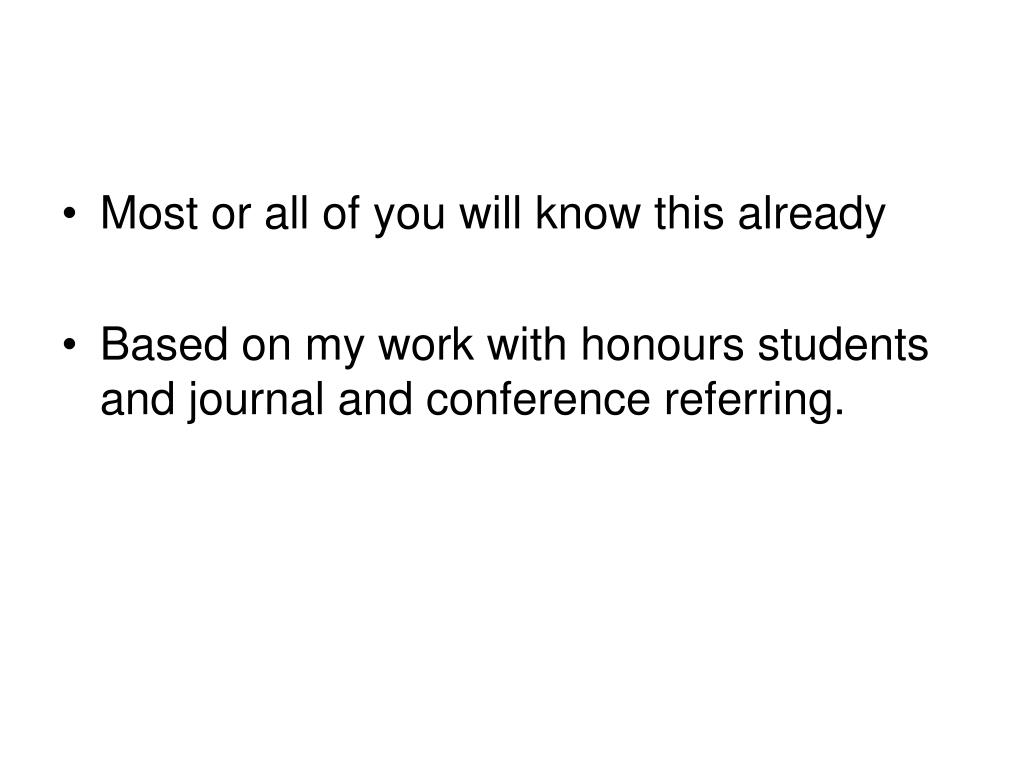Place cursor on the word "will"
The width and height of the screenshot is (1024, 768).
(490, 212)
